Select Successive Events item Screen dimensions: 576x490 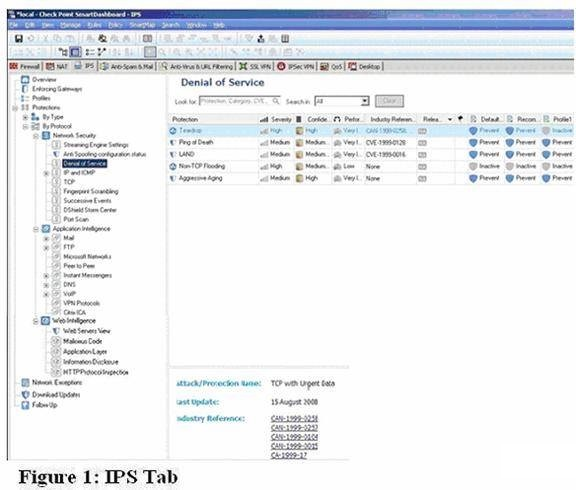(87, 201)
